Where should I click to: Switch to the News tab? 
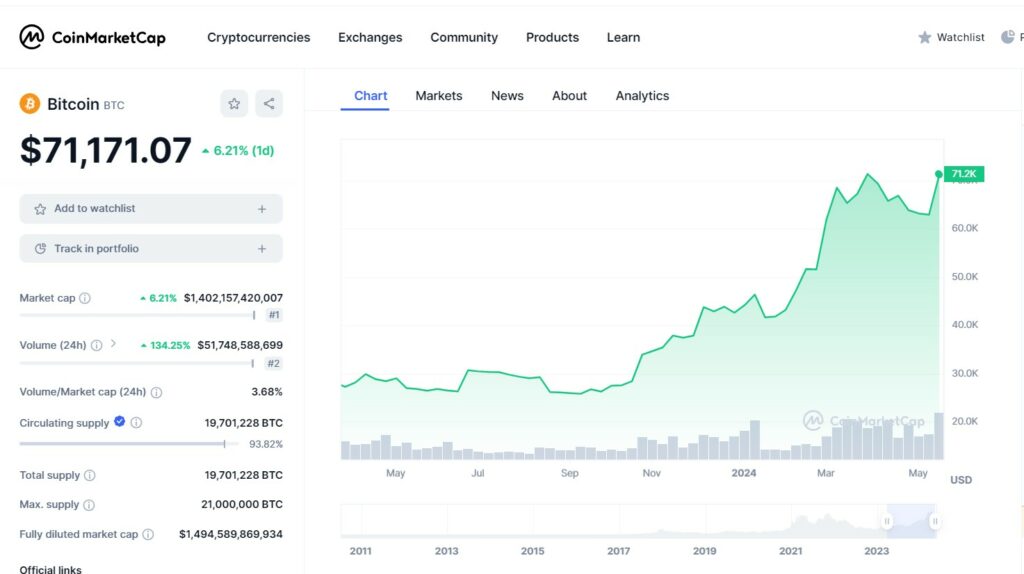pyautogui.click(x=507, y=95)
